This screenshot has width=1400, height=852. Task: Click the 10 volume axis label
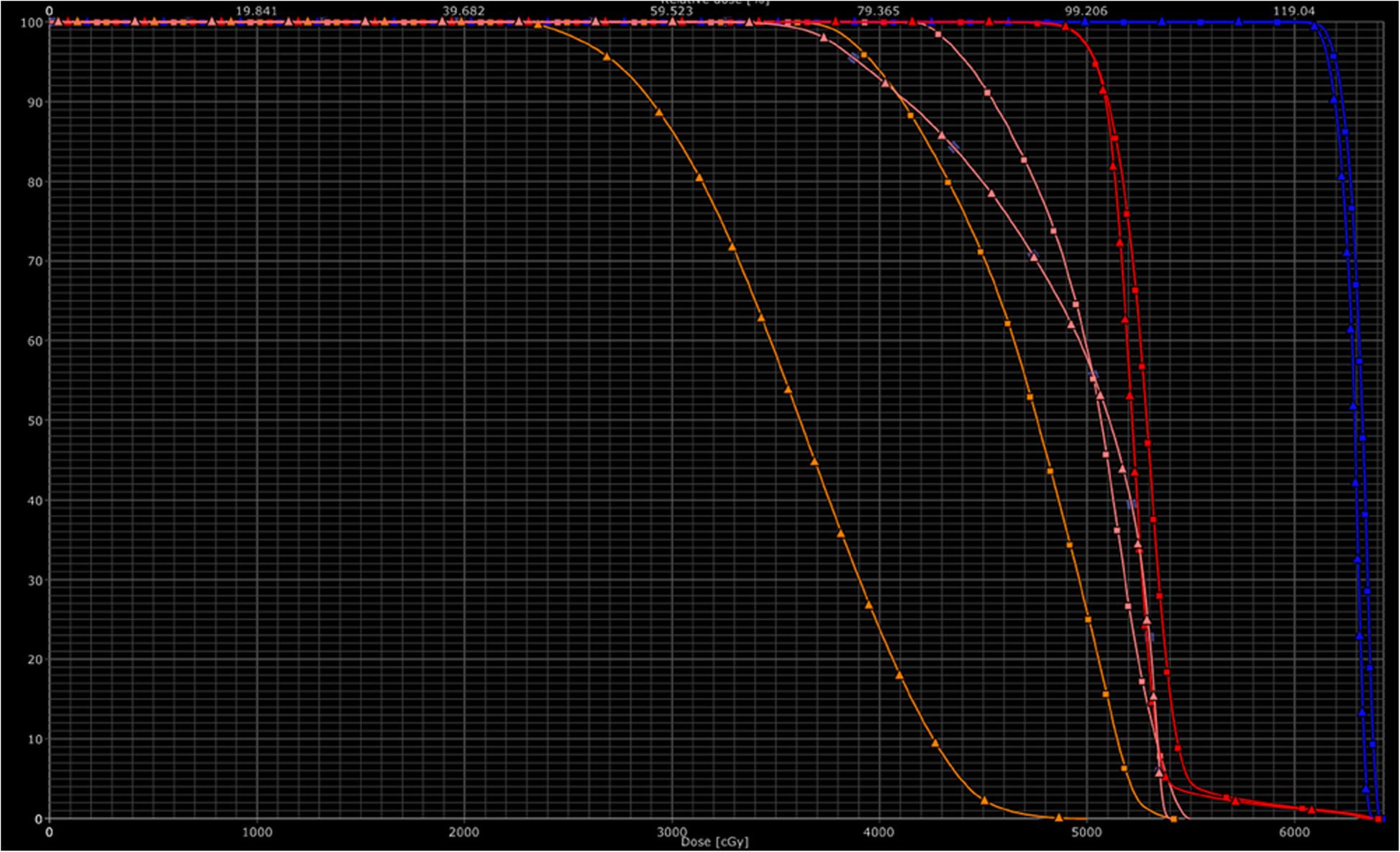click(x=35, y=740)
